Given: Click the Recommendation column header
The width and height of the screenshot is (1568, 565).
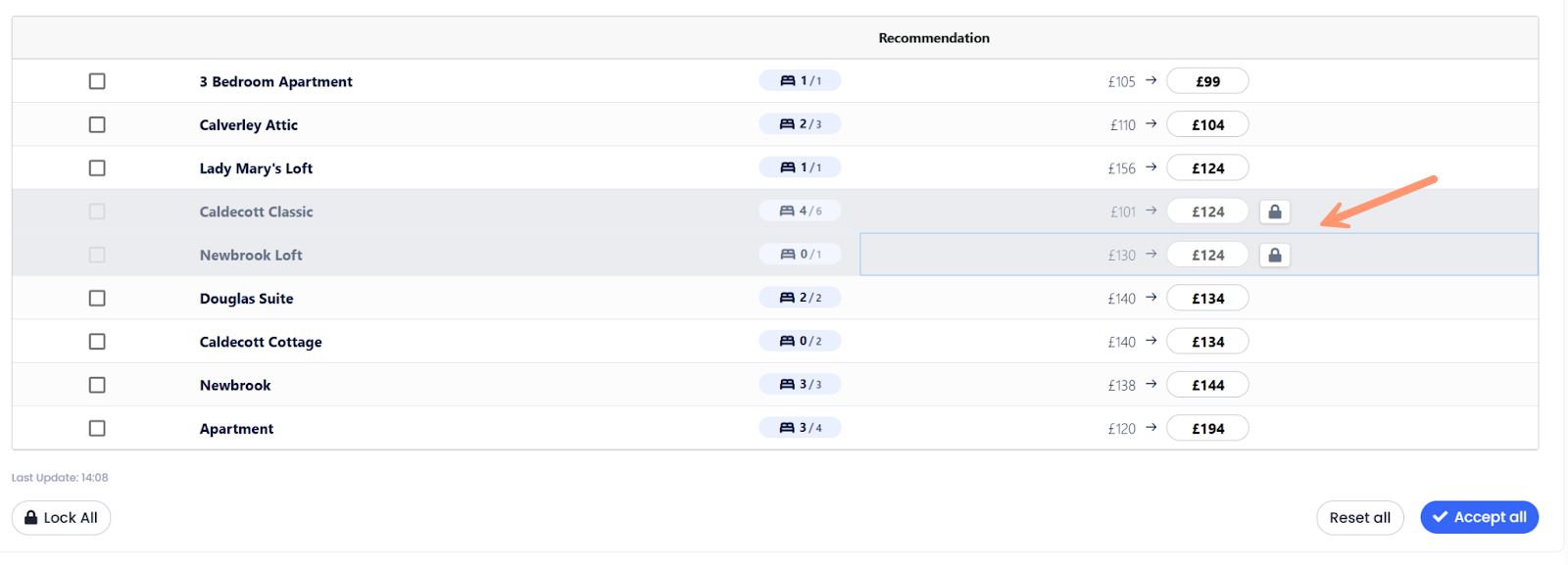Looking at the screenshot, I should click(933, 38).
